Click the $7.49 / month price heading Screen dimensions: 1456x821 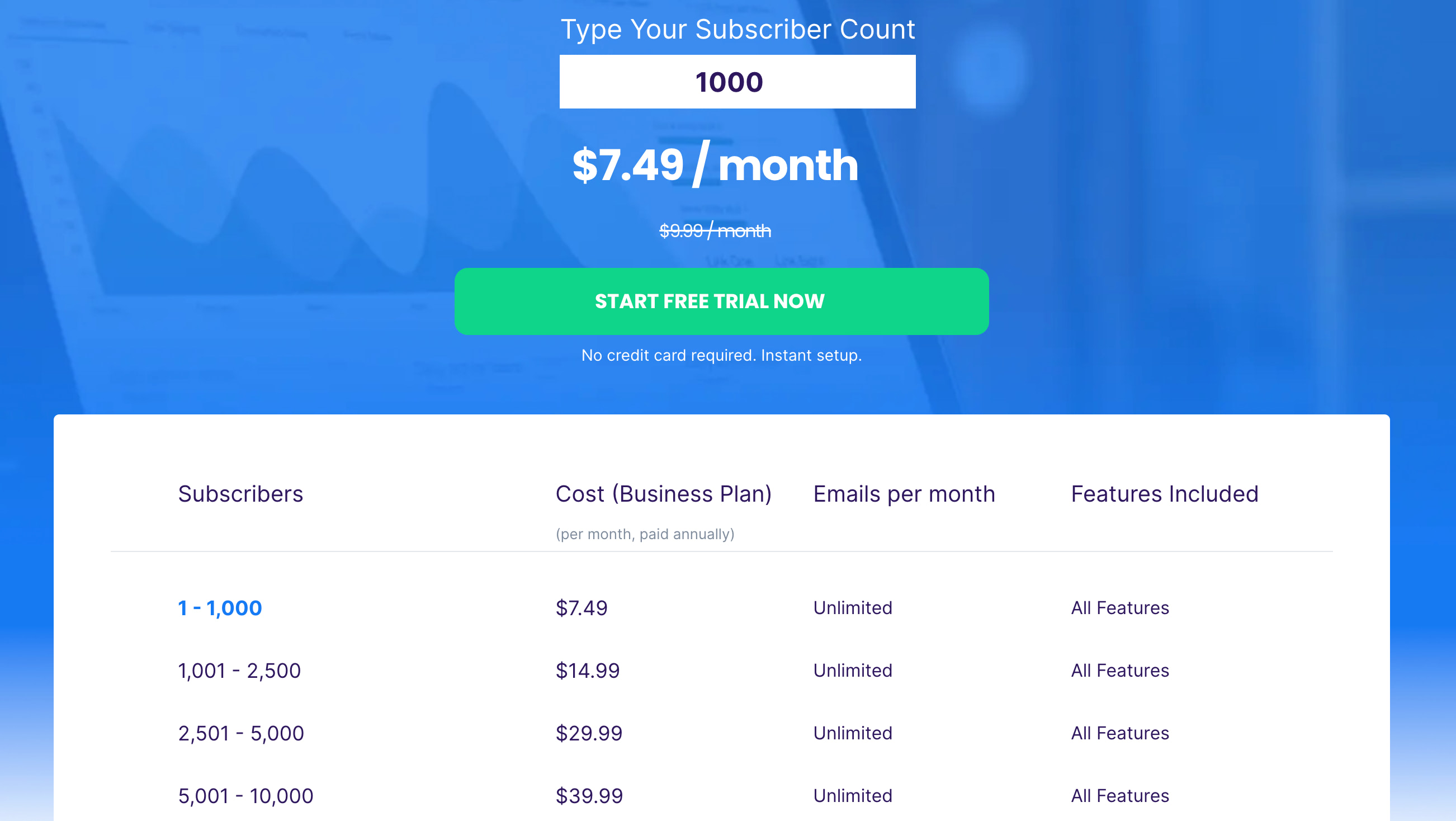pos(716,164)
